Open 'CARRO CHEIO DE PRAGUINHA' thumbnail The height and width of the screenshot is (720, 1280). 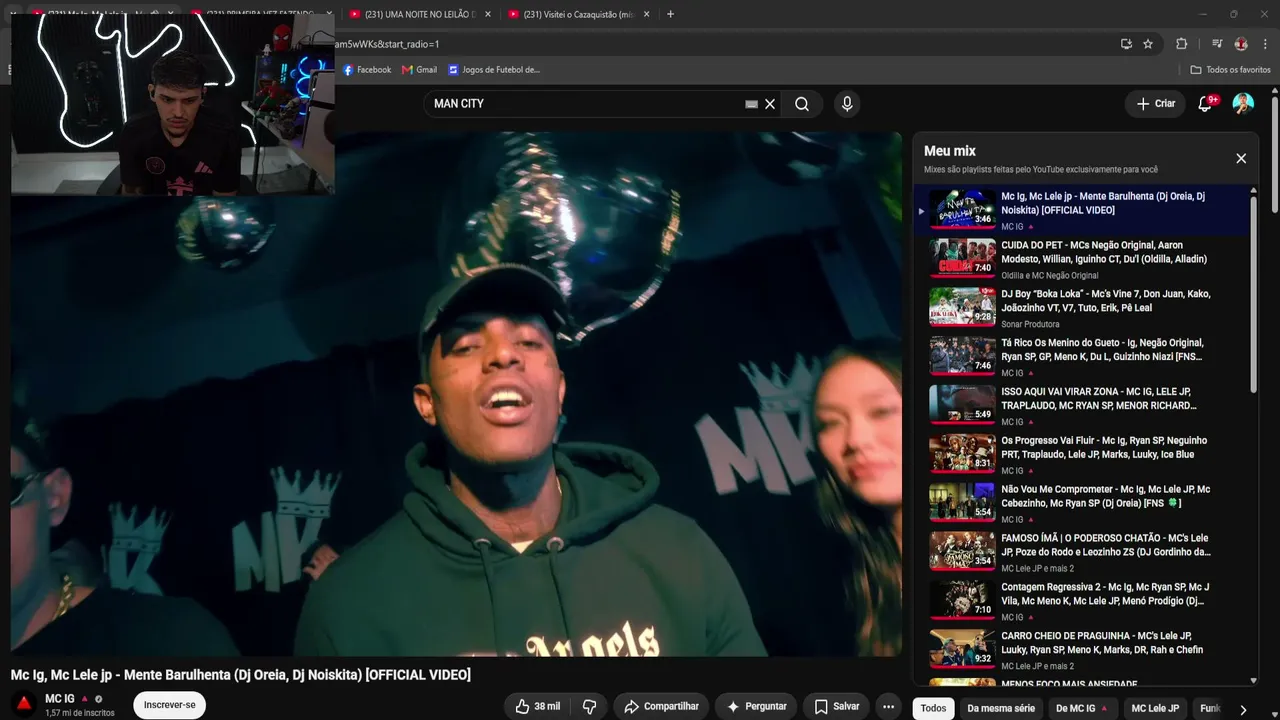click(x=962, y=649)
